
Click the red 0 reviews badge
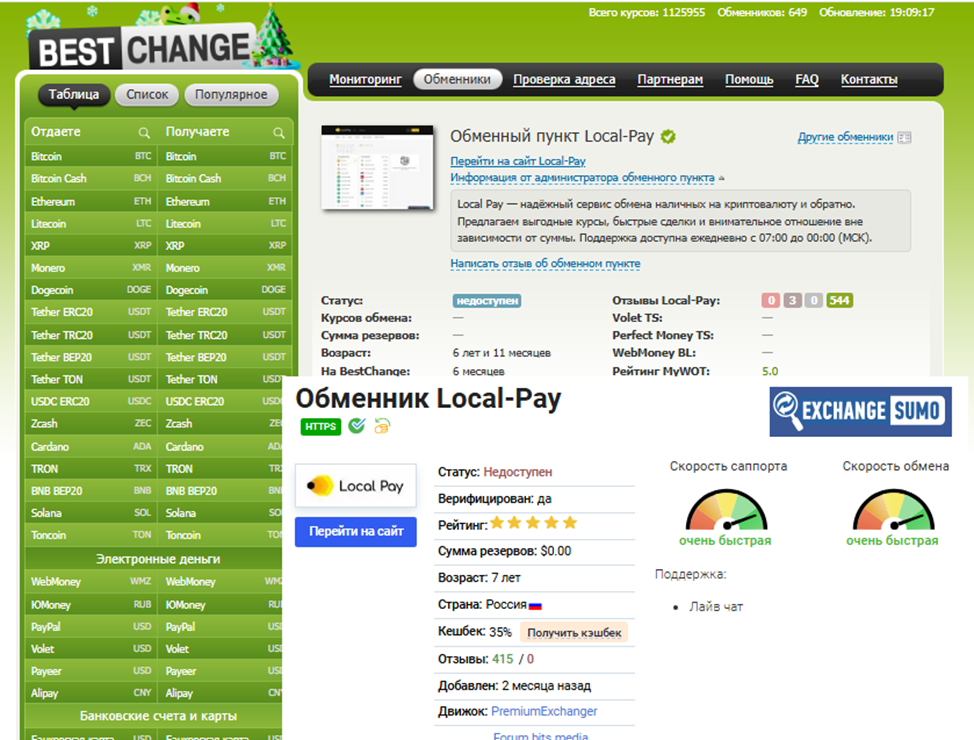770,301
